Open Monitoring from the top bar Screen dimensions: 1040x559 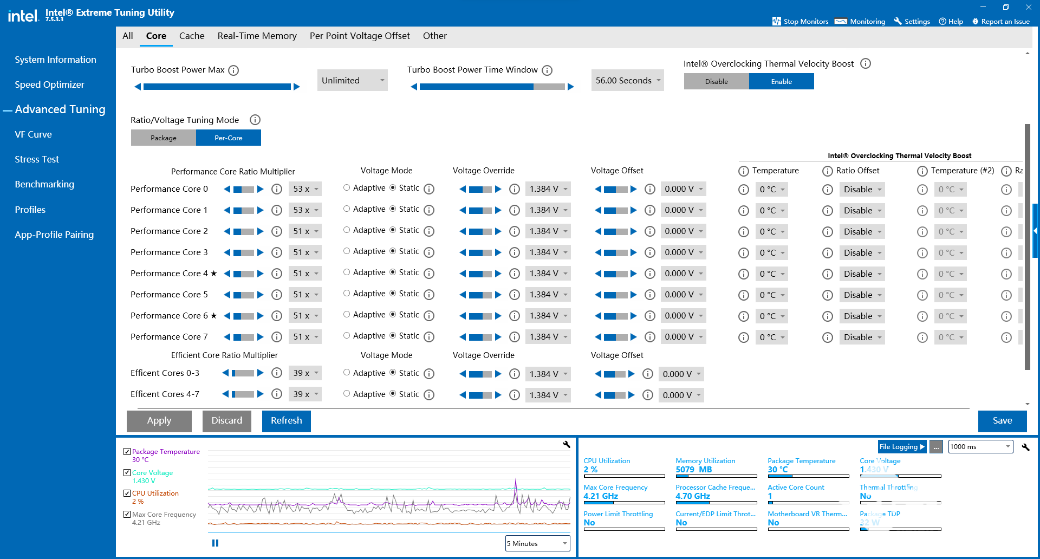click(x=860, y=21)
